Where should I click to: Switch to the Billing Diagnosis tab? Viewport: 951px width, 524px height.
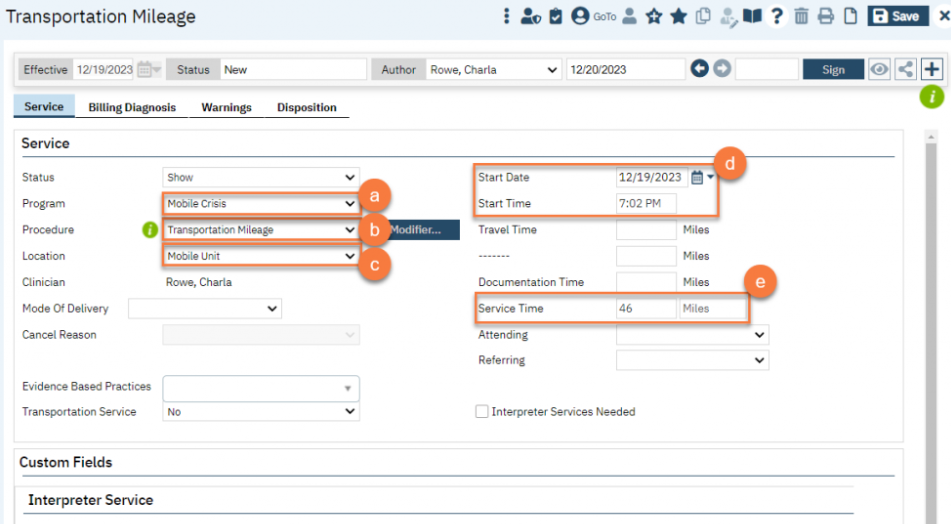tap(132, 107)
